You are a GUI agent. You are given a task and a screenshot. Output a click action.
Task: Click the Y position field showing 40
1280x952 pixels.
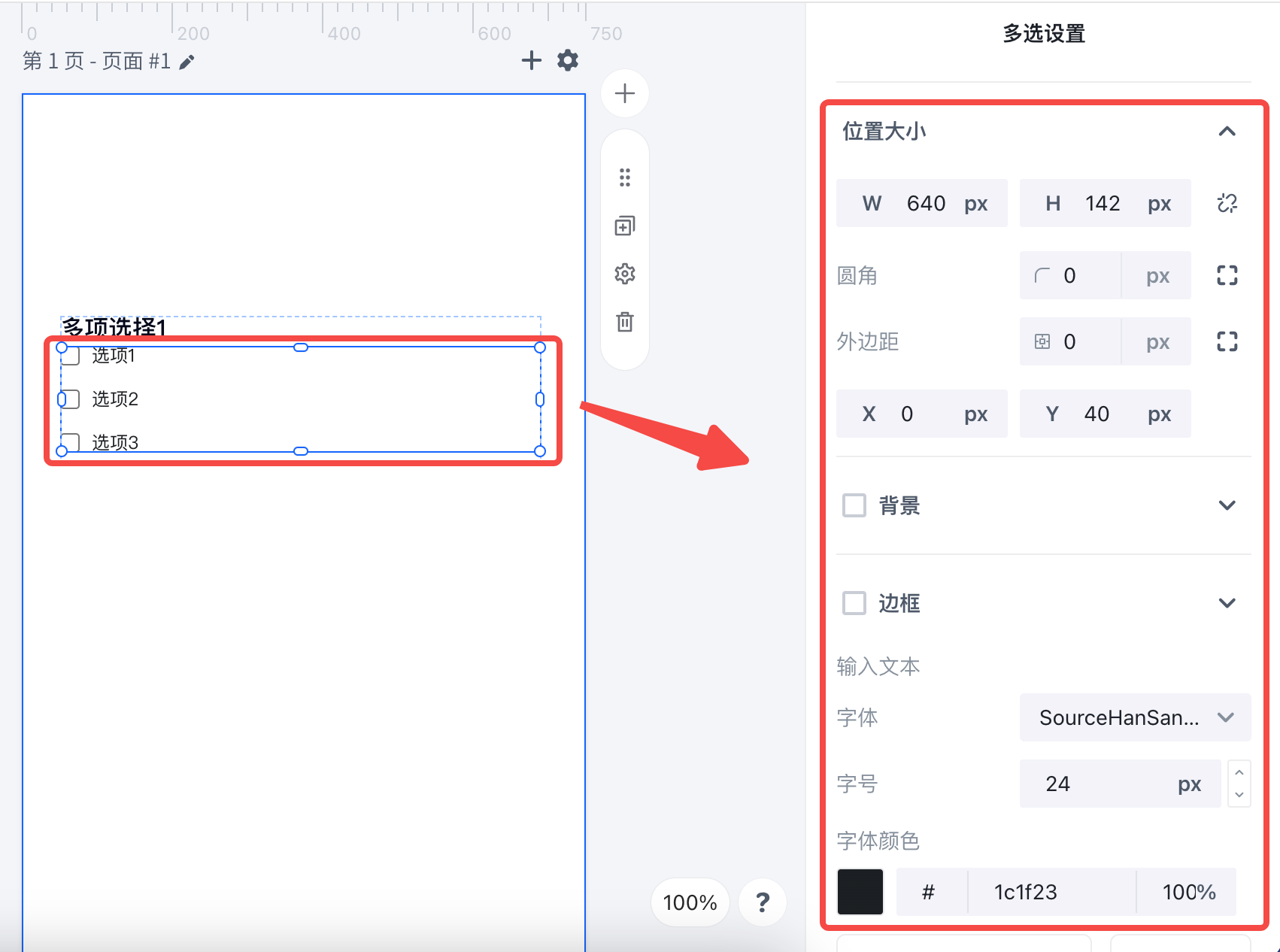point(1106,414)
